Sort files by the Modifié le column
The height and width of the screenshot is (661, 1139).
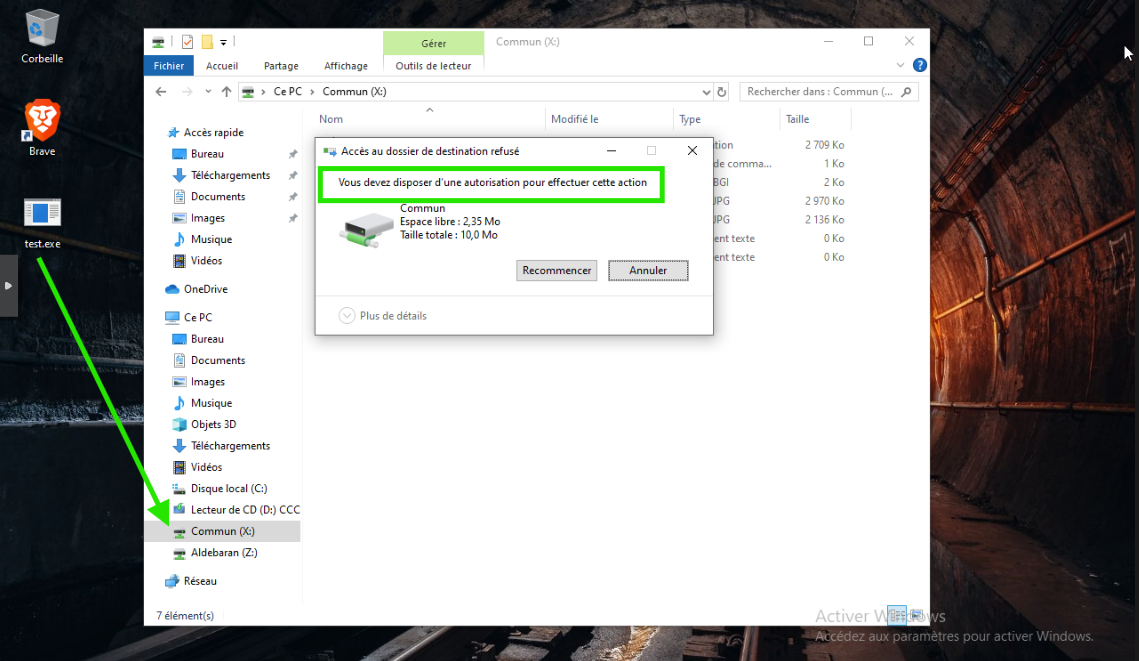click(575, 119)
